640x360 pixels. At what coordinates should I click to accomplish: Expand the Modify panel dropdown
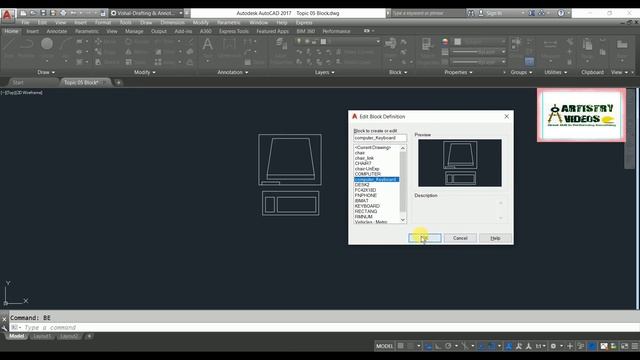point(144,72)
